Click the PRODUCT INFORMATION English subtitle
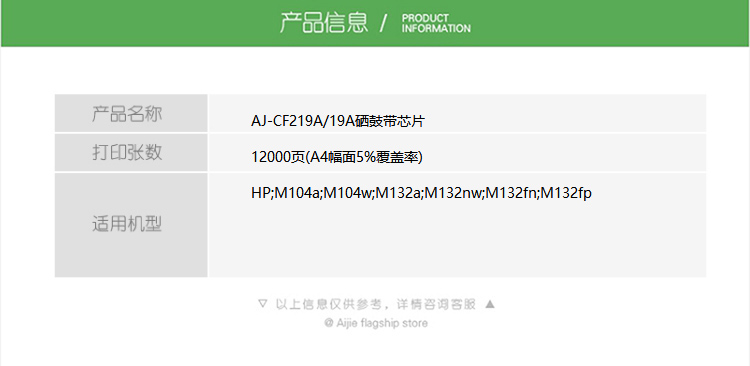Viewport: 750px width, 366px height. tap(436, 23)
